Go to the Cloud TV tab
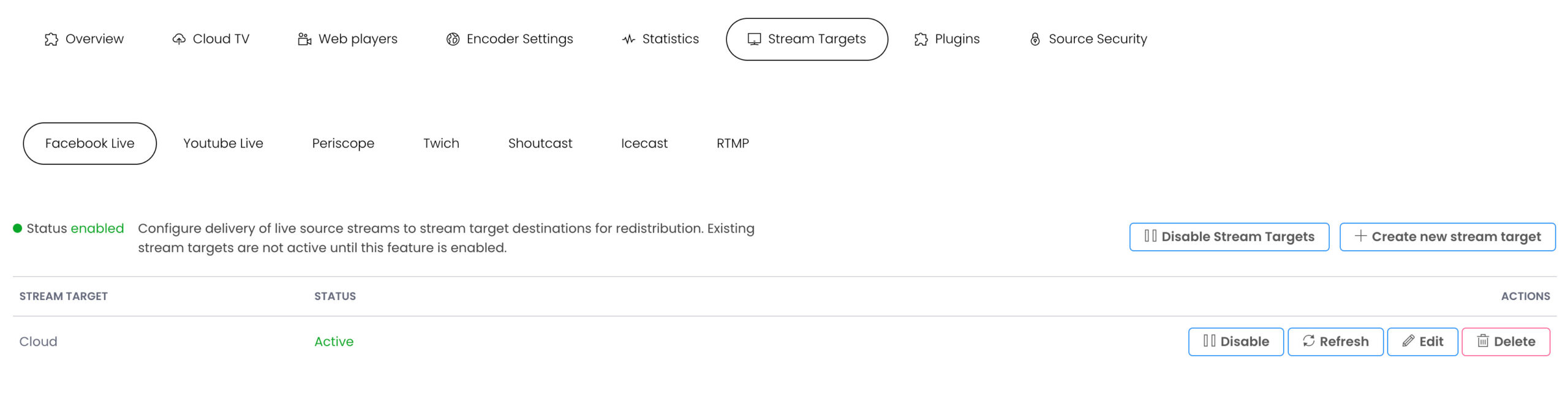This screenshot has width=1568, height=404. coord(211,39)
